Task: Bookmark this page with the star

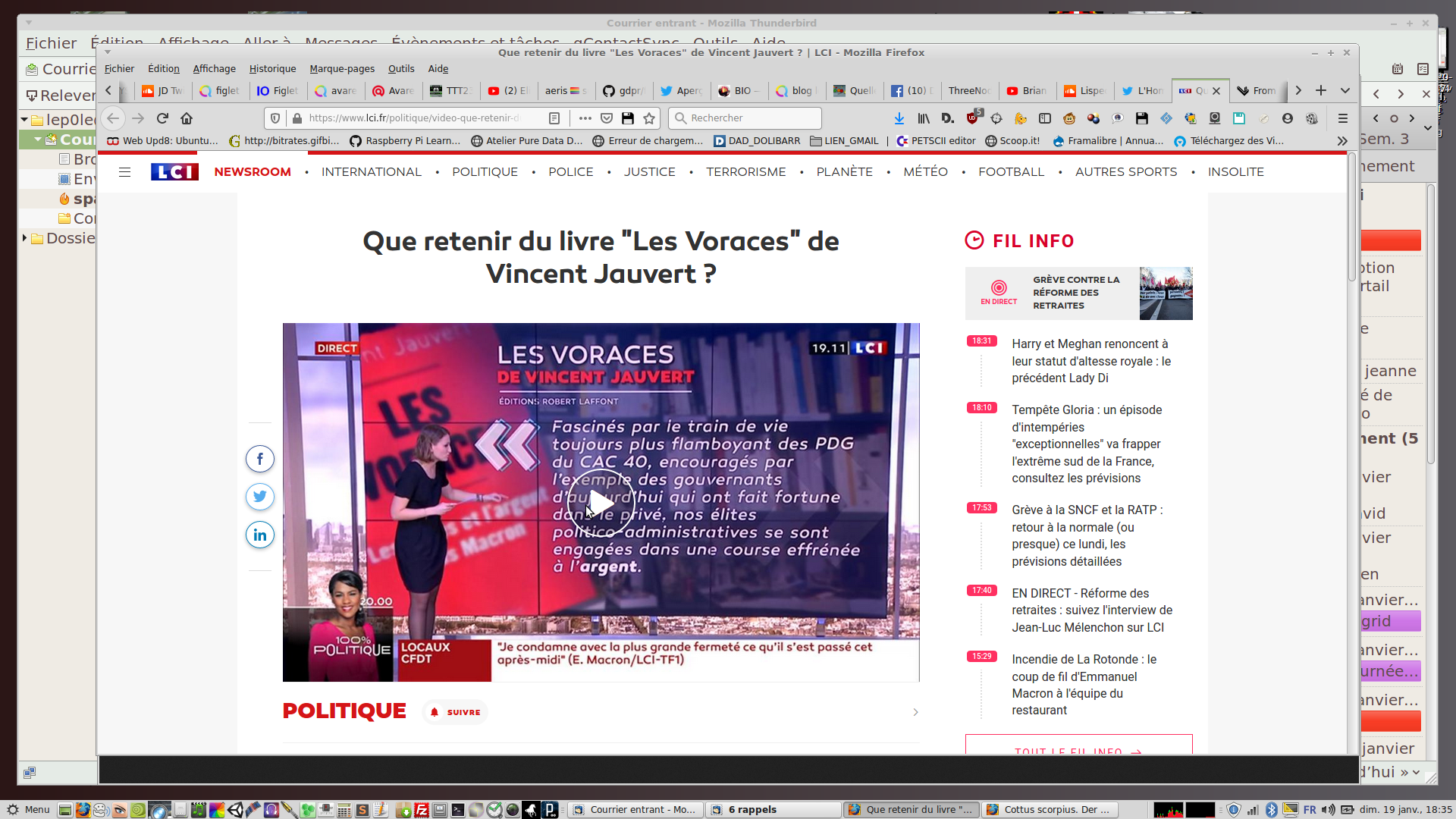Action: point(649,118)
